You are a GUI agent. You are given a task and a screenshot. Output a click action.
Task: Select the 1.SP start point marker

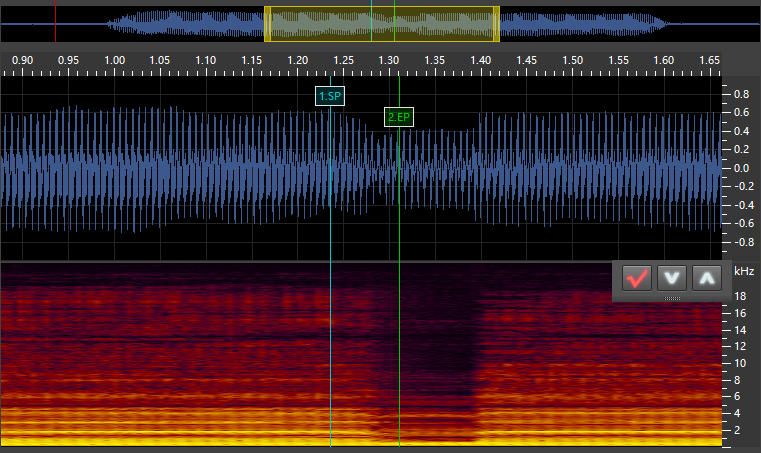click(x=330, y=96)
